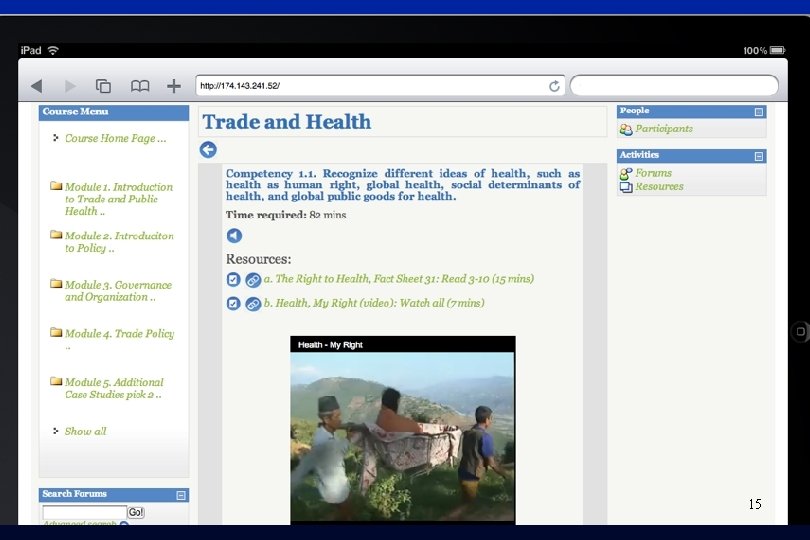Screen dimensions: 810x540
Task: Click folder icon of Module 5
Action: click(56, 381)
